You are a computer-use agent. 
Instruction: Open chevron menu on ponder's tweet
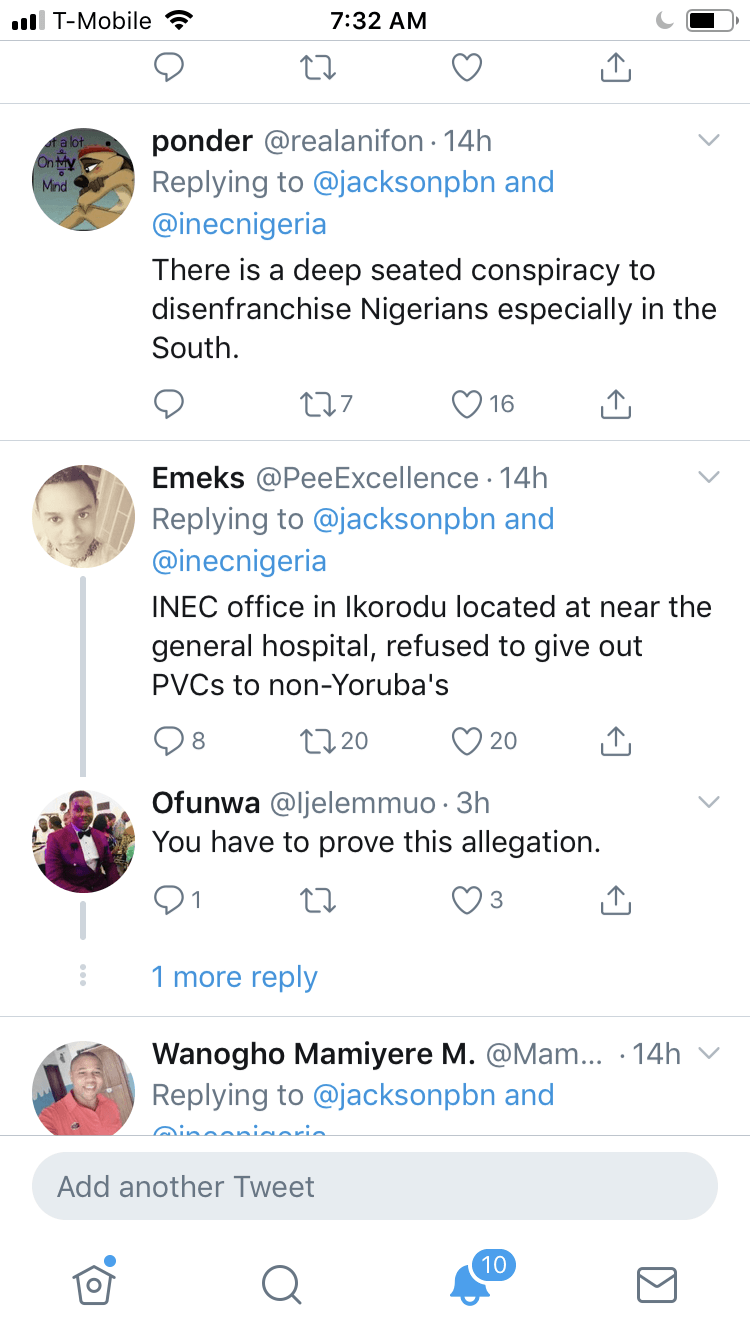(x=708, y=141)
